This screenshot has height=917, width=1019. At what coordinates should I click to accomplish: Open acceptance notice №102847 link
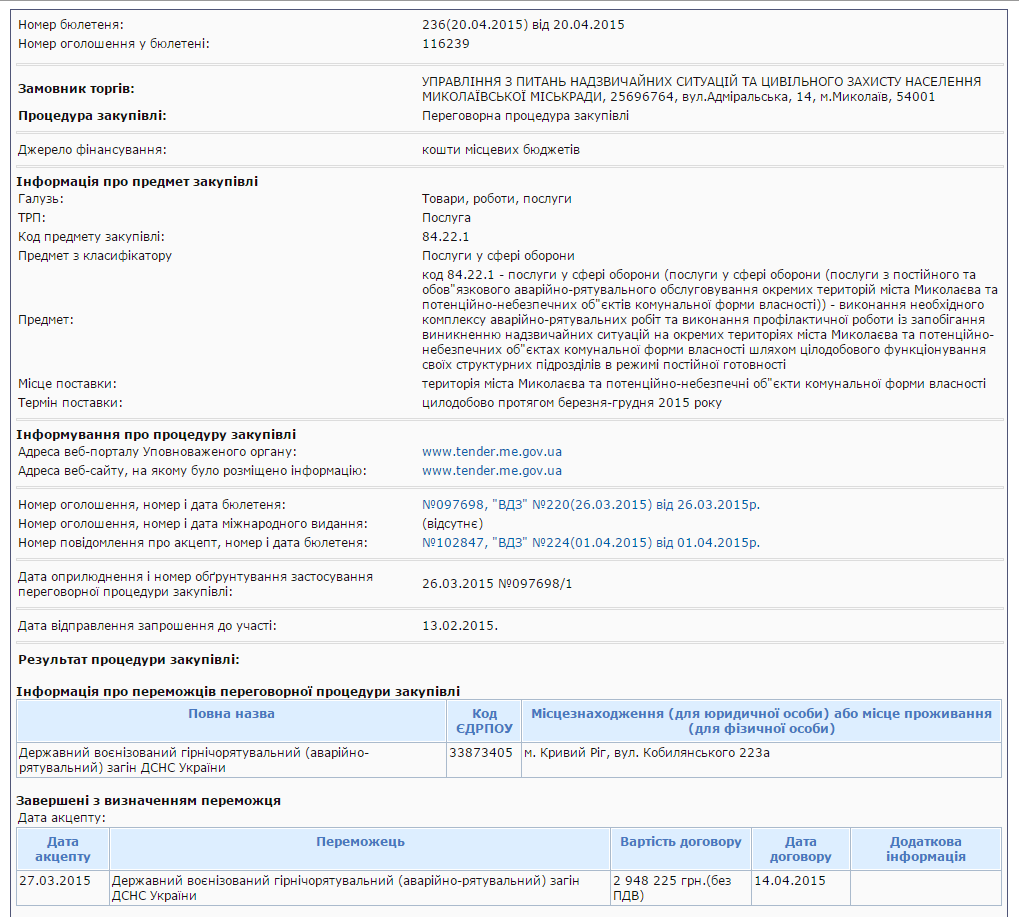(x=590, y=543)
